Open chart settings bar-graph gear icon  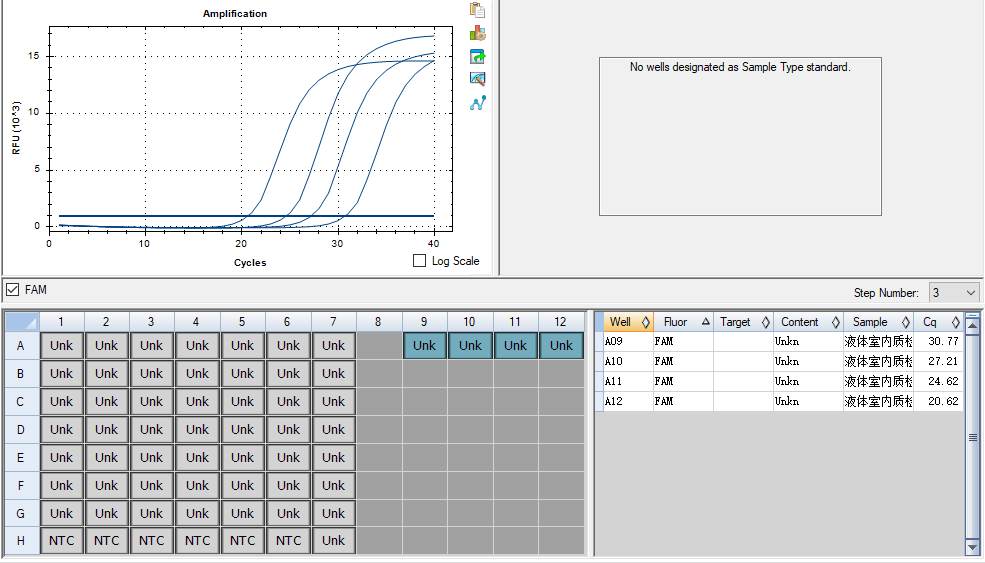pos(477,33)
